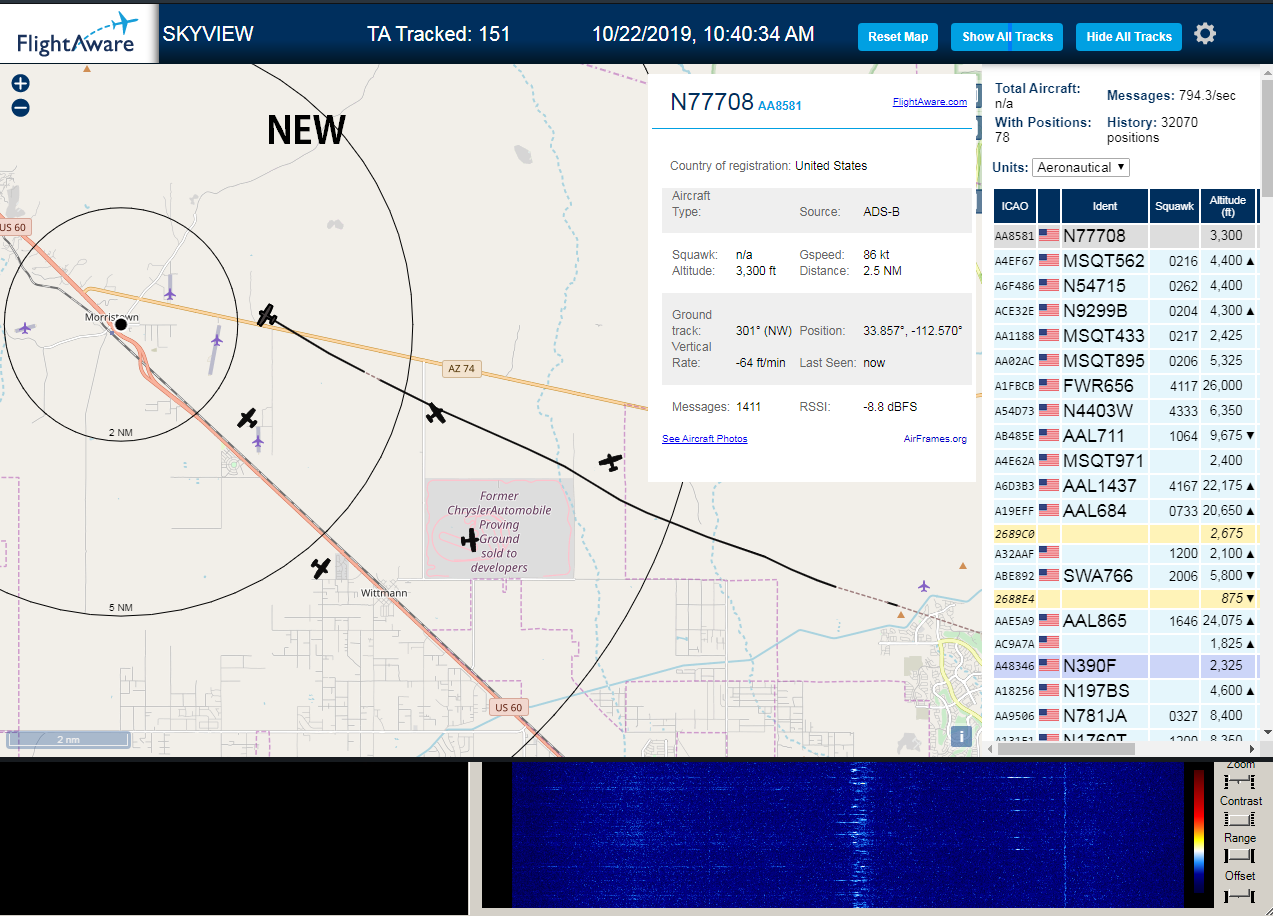Sort the table by Squawk column header
This screenshot has width=1273, height=917.
1174,206
